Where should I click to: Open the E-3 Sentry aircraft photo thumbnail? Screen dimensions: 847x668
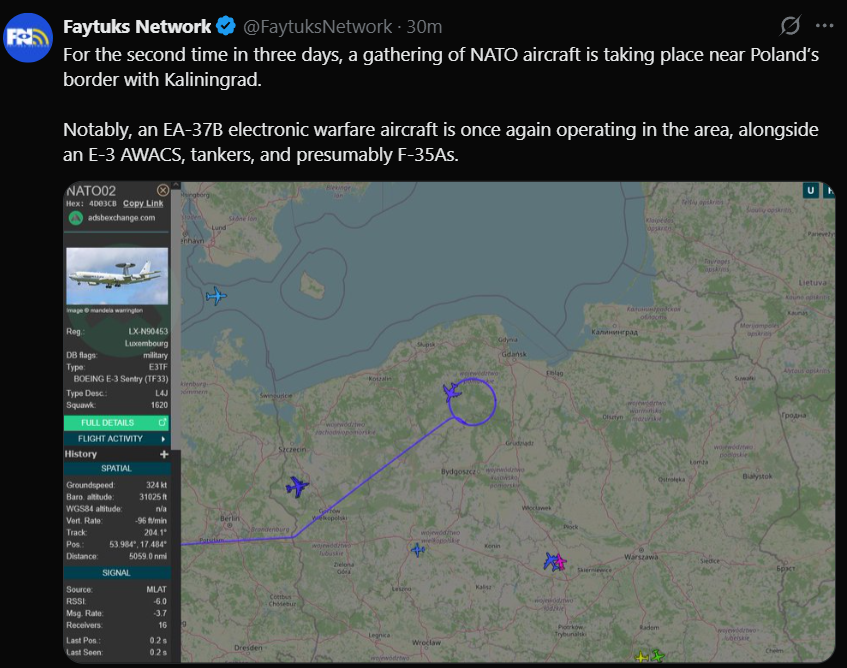click(117, 276)
